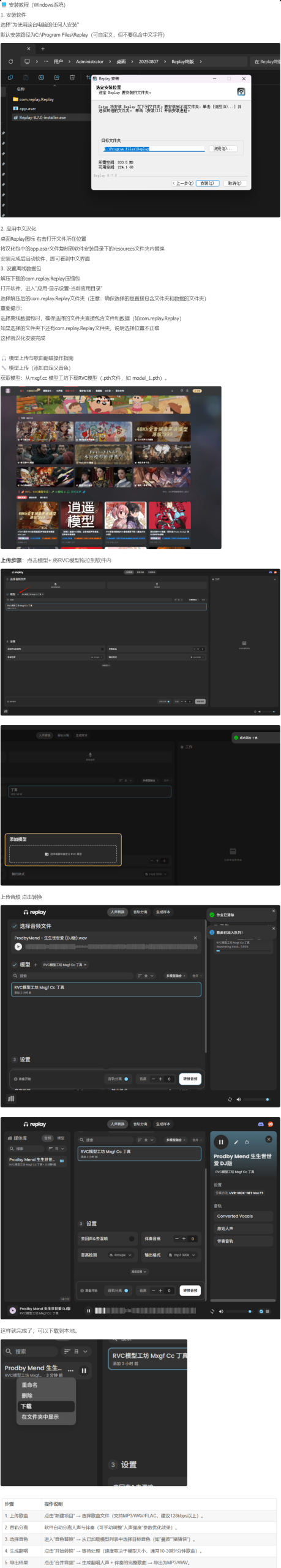Open the 输出格式 mp3 320k dropdown
This screenshot has height=1568, width=281.
(184, 1255)
